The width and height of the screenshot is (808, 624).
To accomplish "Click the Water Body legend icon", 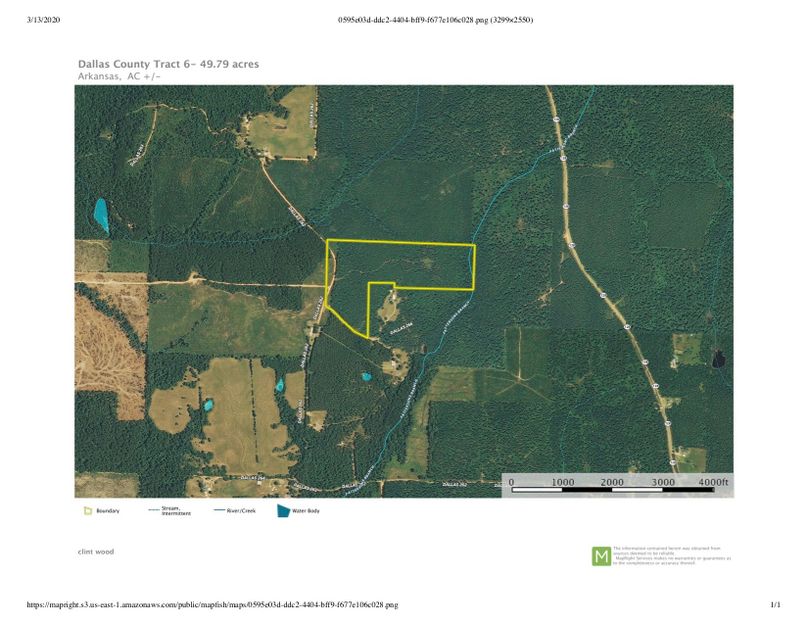I will click(284, 511).
